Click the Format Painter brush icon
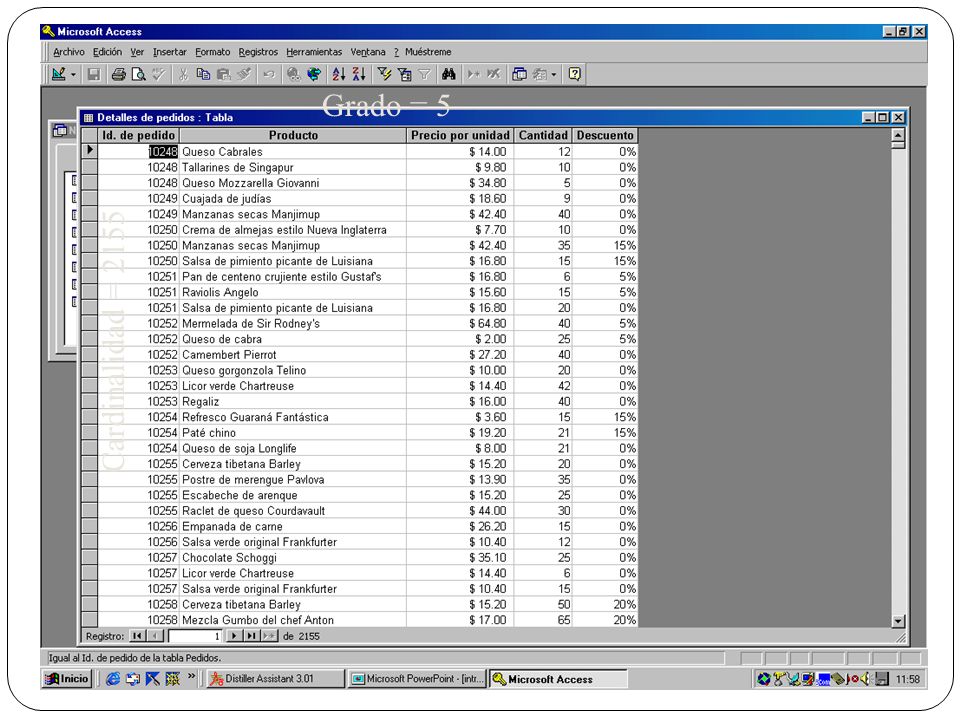Viewport: 960px width, 720px height. 244,75
